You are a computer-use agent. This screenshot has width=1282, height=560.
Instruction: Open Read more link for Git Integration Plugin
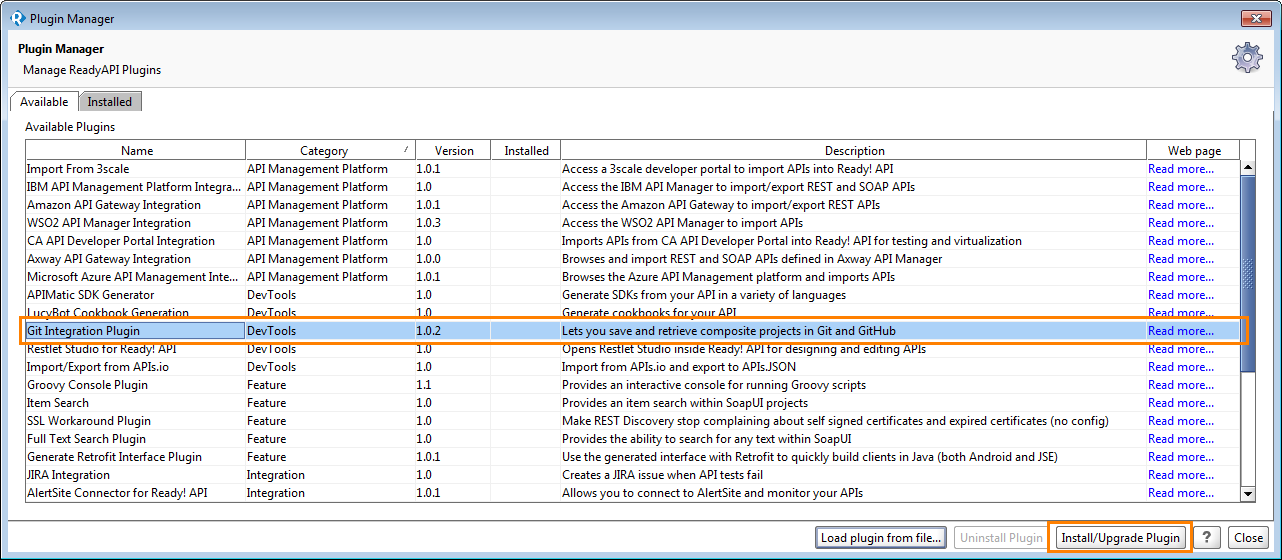click(x=1181, y=331)
